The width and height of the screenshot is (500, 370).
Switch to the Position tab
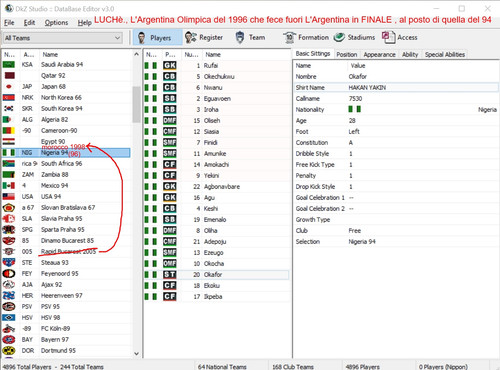tap(347, 55)
